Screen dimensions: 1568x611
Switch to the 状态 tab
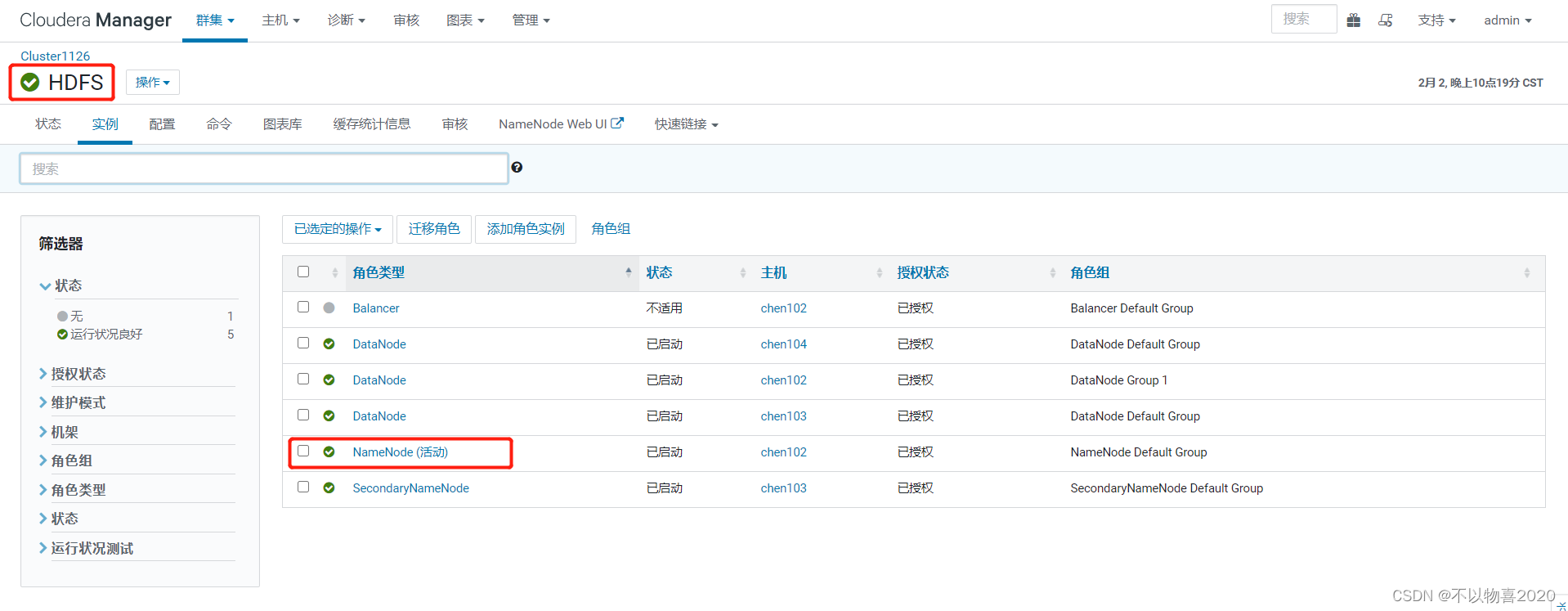(x=48, y=124)
